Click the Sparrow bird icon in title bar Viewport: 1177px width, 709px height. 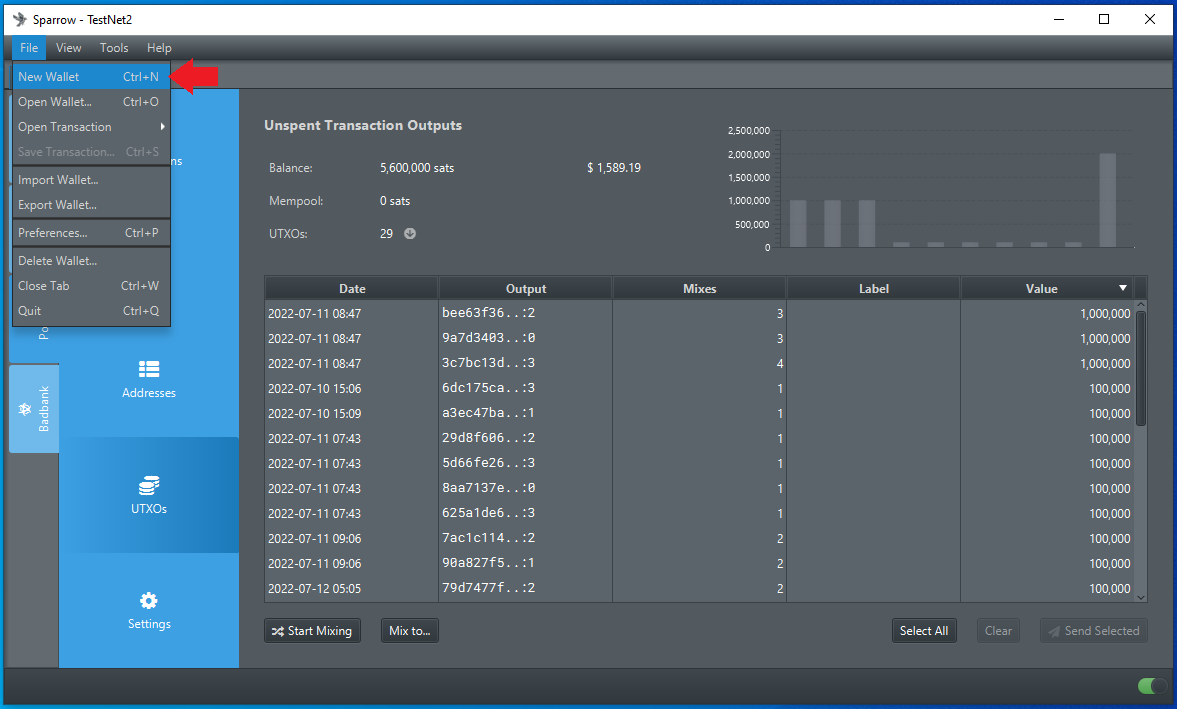point(20,20)
